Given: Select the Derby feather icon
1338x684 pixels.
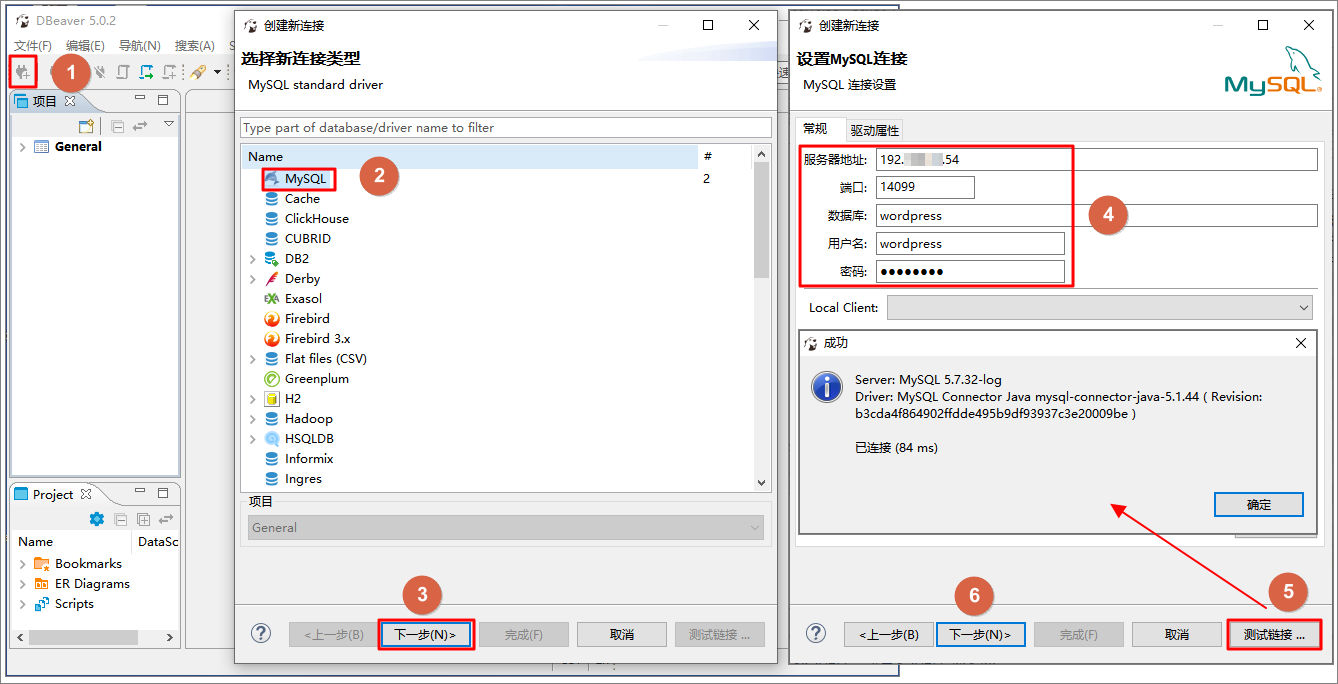Looking at the screenshot, I should 272,279.
